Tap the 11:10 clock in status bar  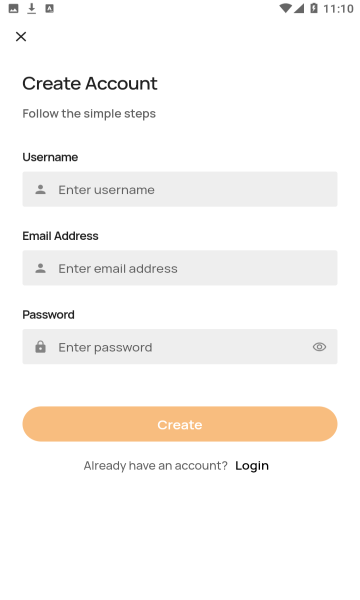click(338, 9)
